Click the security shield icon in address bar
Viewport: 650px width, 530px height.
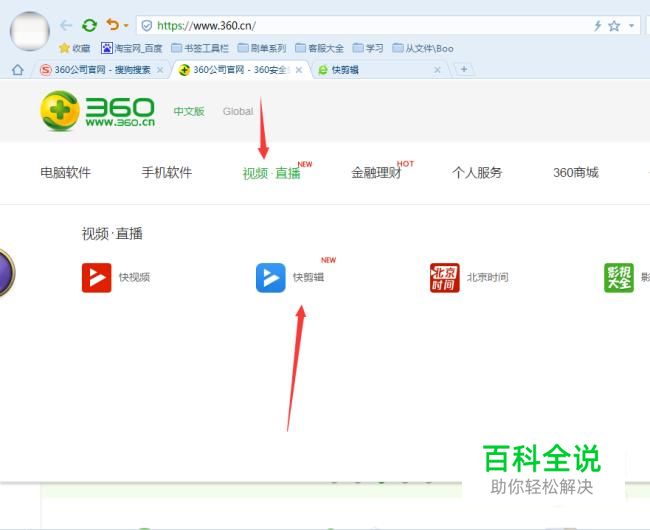click(x=147, y=26)
